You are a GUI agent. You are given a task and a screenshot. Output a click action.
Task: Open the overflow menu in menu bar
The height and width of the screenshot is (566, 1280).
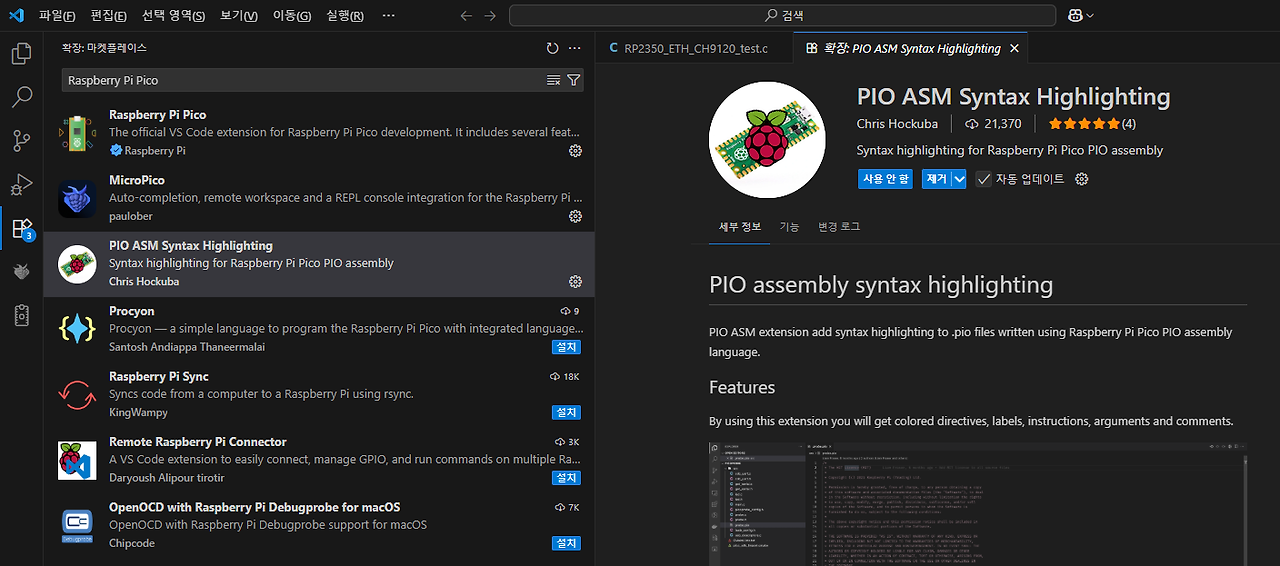388,16
